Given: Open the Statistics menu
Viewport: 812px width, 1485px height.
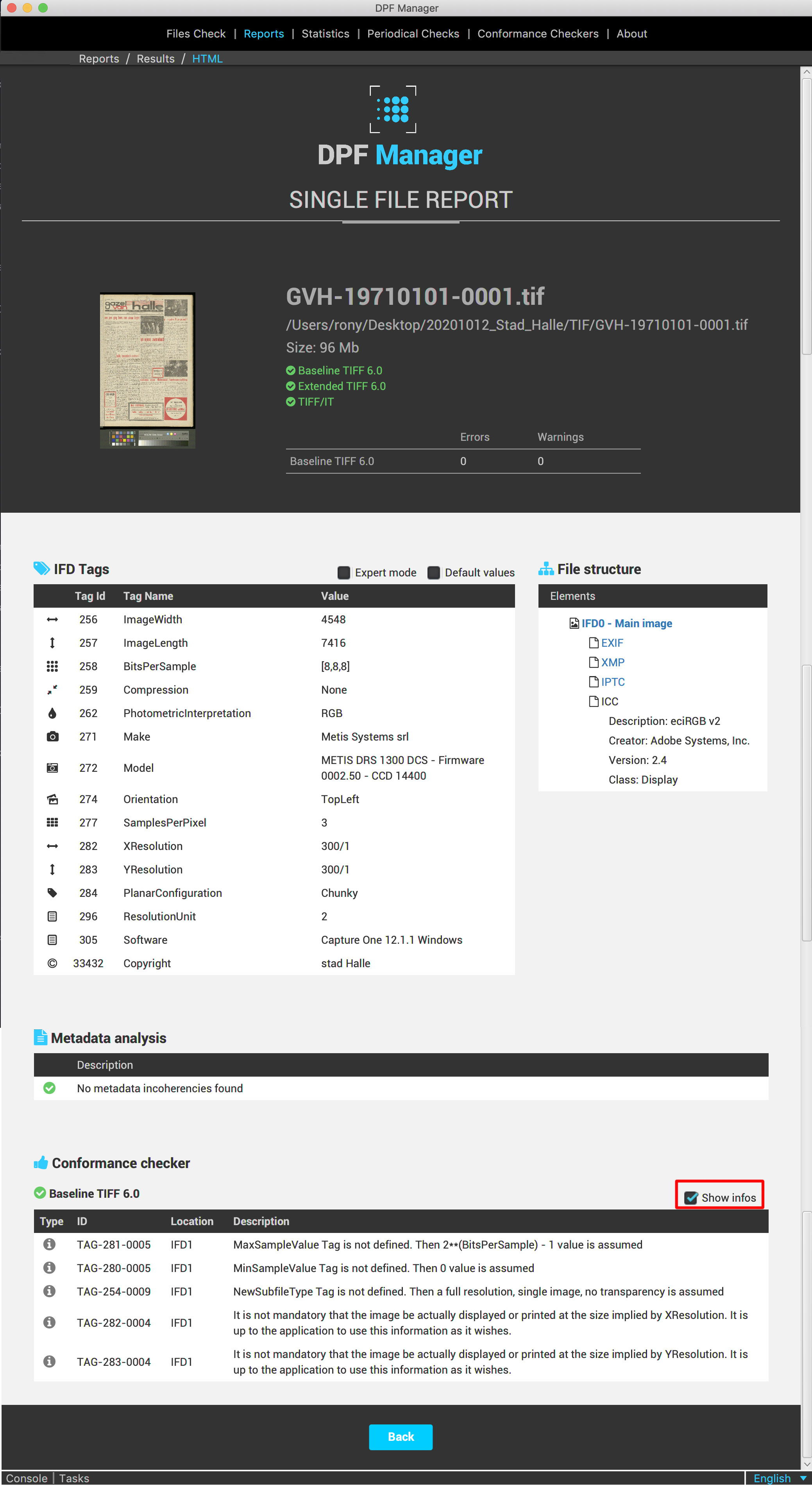Looking at the screenshot, I should 325,34.
